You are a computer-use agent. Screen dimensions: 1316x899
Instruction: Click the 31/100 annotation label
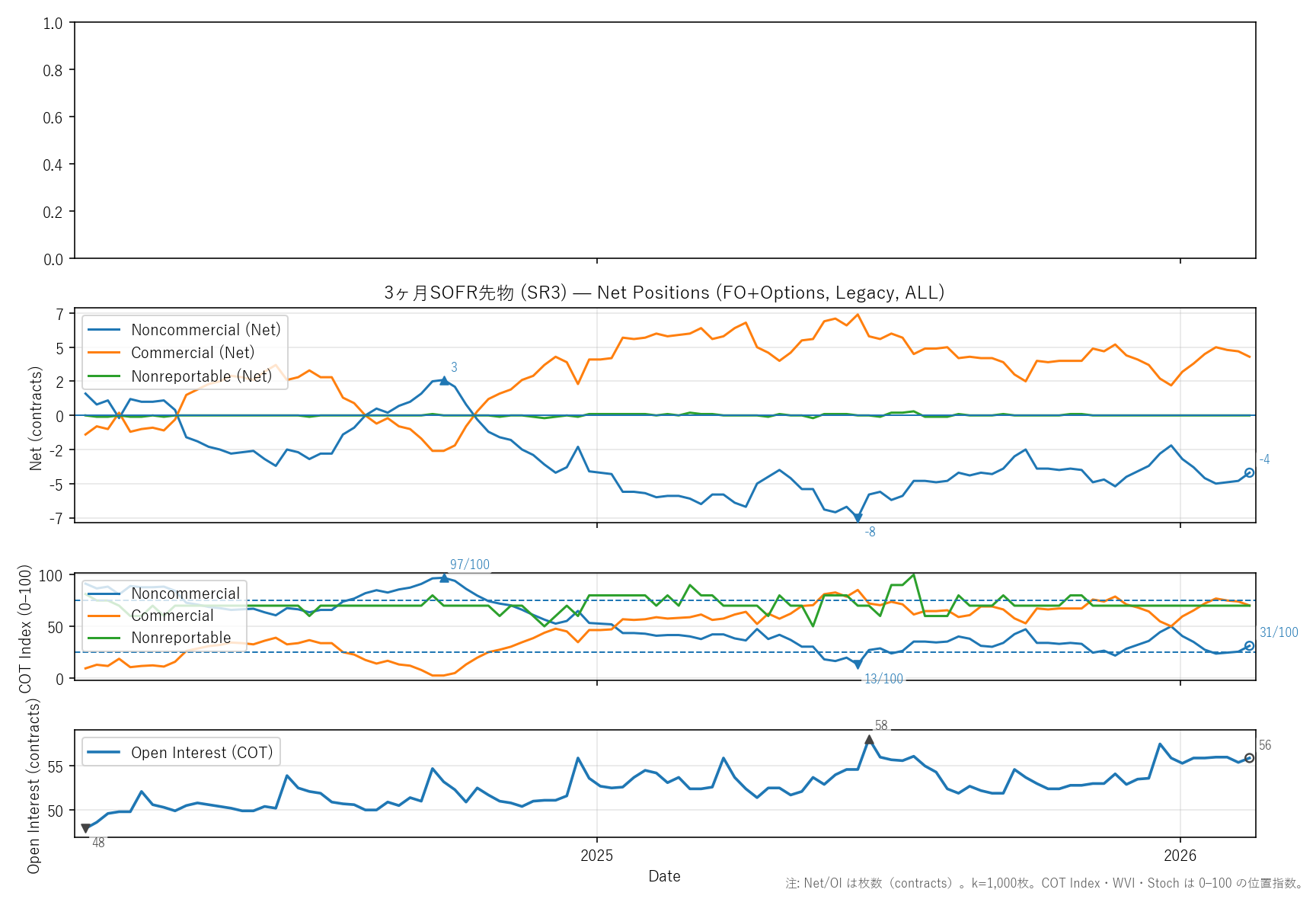[1279, 632]
